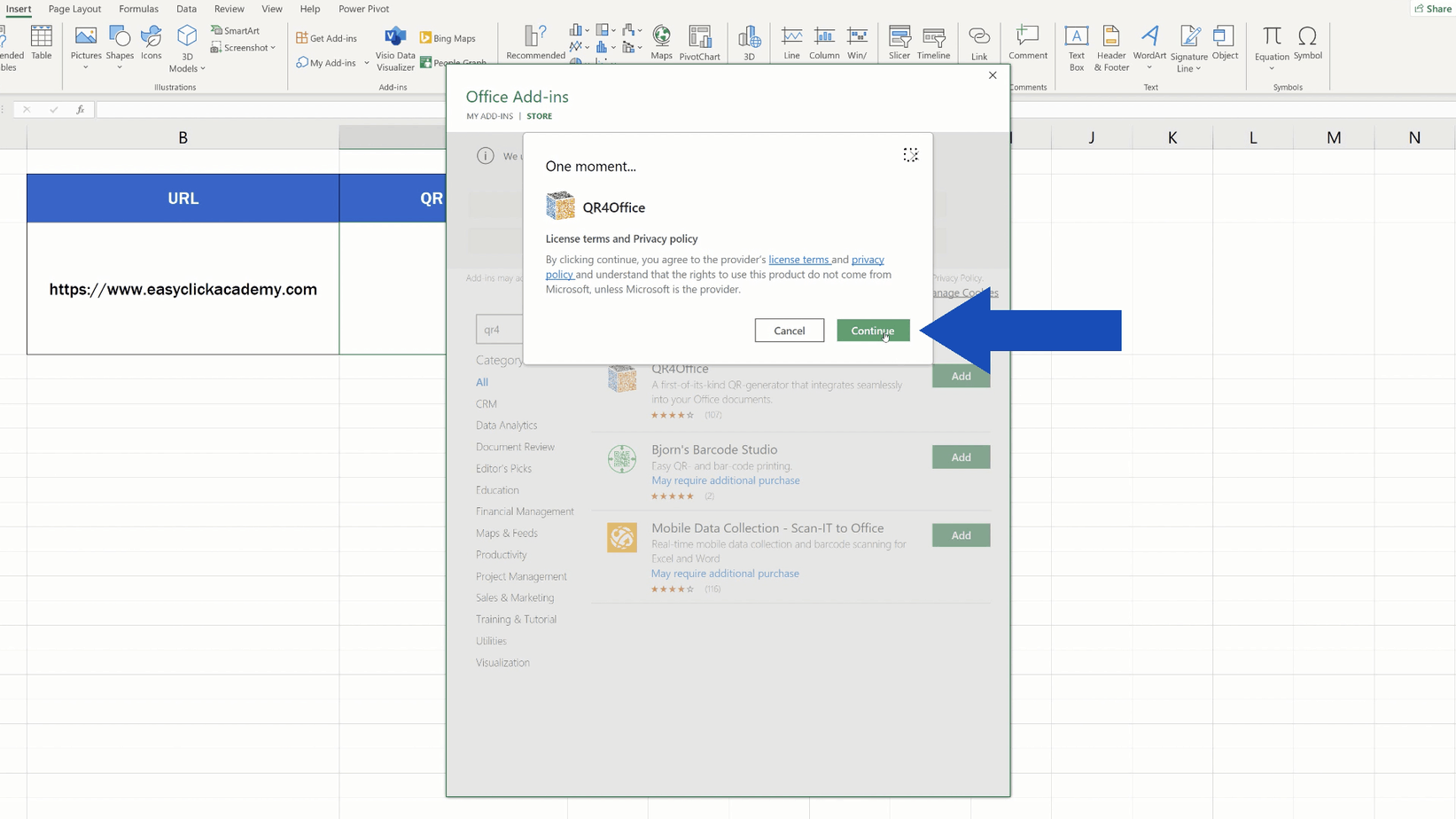The width and height of the screenshot is (1456, 819).
Task: Filter add-ins by Productivity category
Action: point(501,554)
